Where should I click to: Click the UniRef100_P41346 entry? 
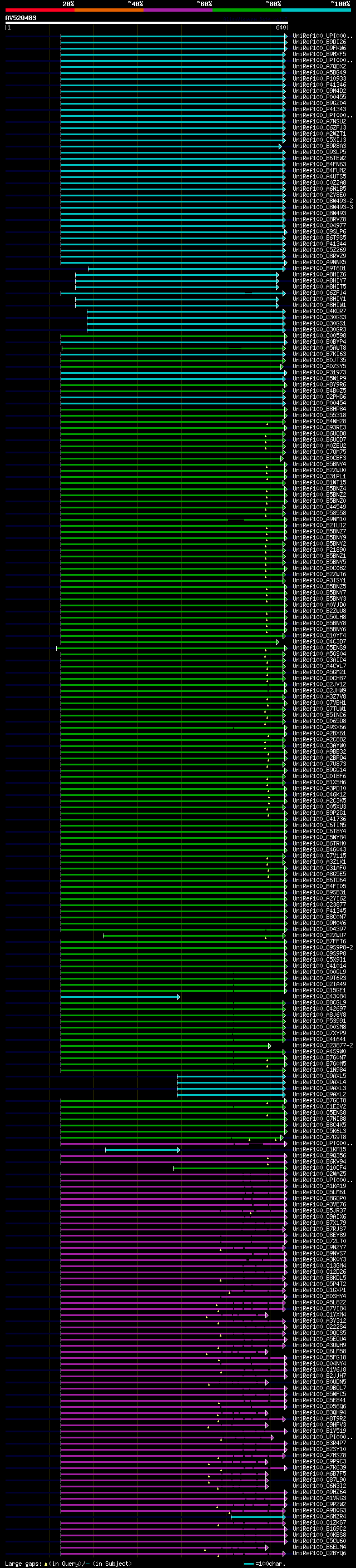(319, 85)
